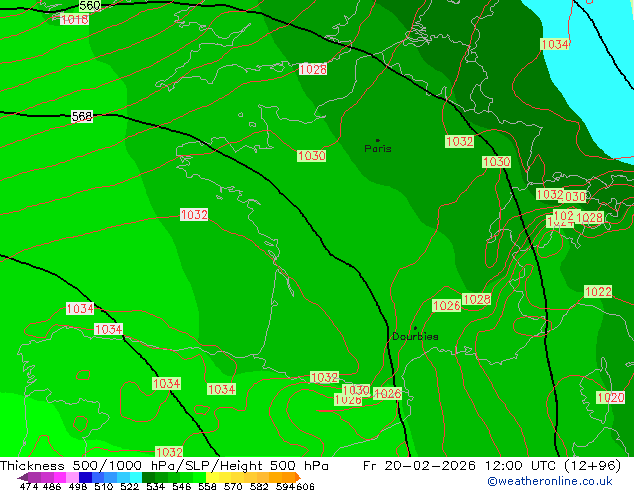Click the 1020 isobar label
Viewport: 634px width, 490px height.
point(611,397)
